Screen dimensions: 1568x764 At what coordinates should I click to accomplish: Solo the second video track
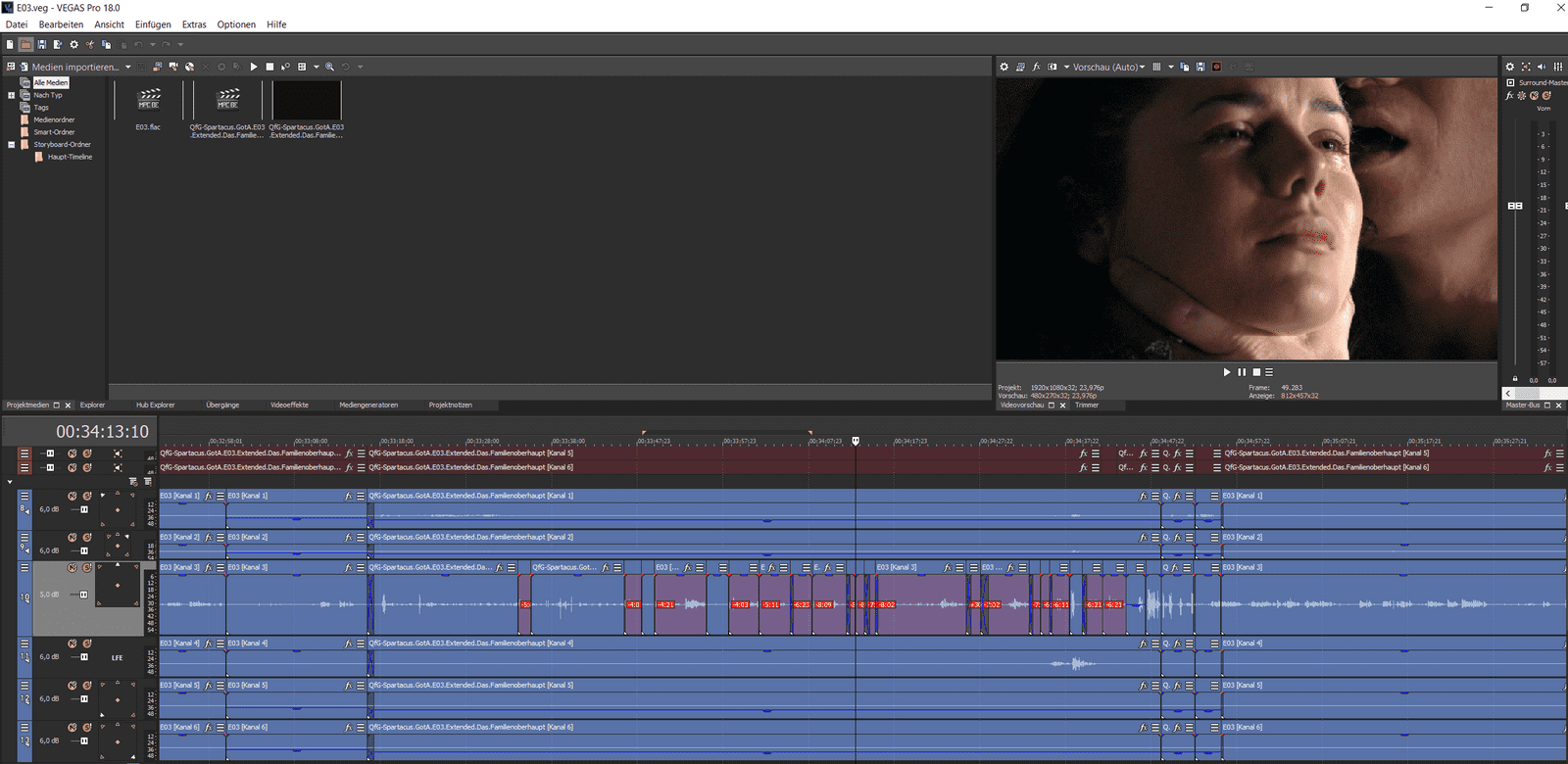click(86, 467)
